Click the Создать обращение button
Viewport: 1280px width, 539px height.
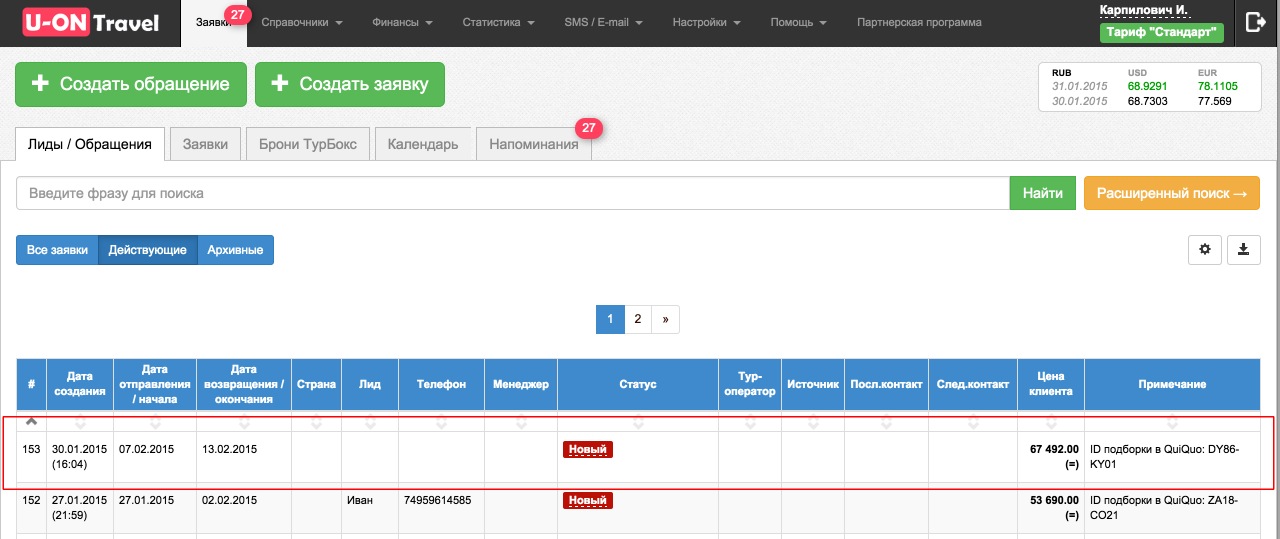130,84
